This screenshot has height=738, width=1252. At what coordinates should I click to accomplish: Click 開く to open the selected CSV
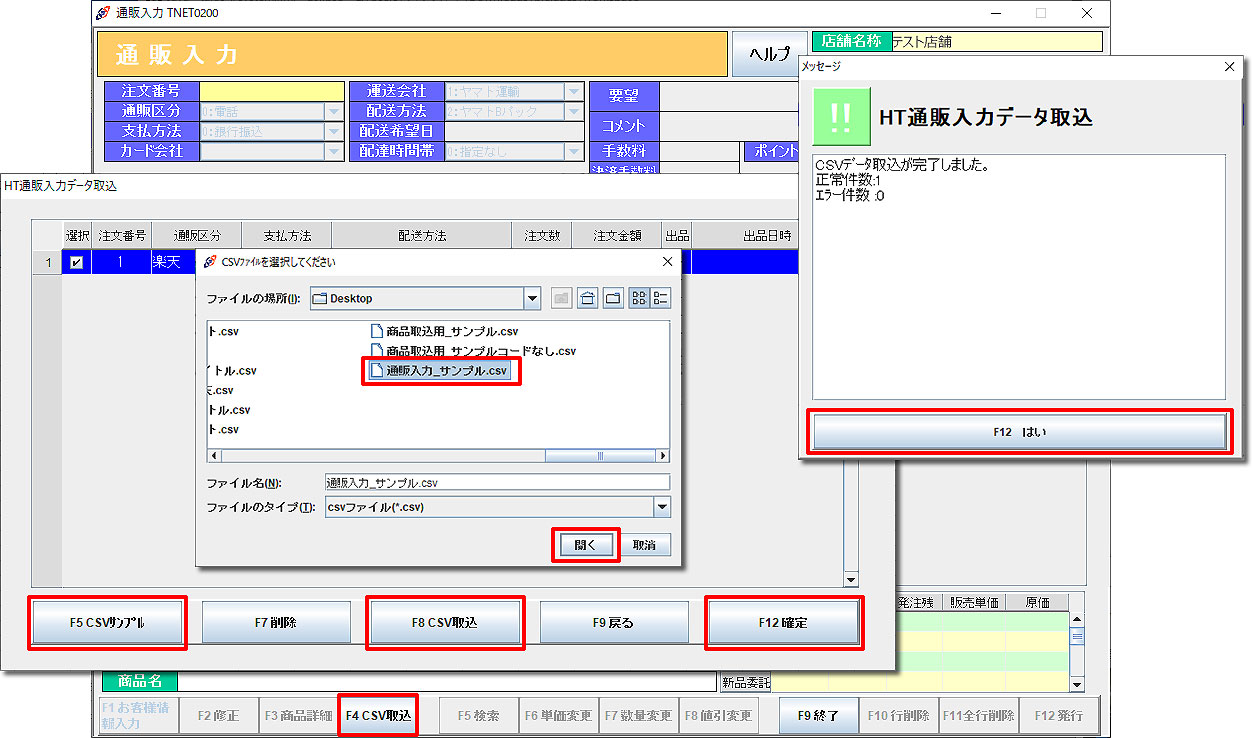click(x=585, y=545)
